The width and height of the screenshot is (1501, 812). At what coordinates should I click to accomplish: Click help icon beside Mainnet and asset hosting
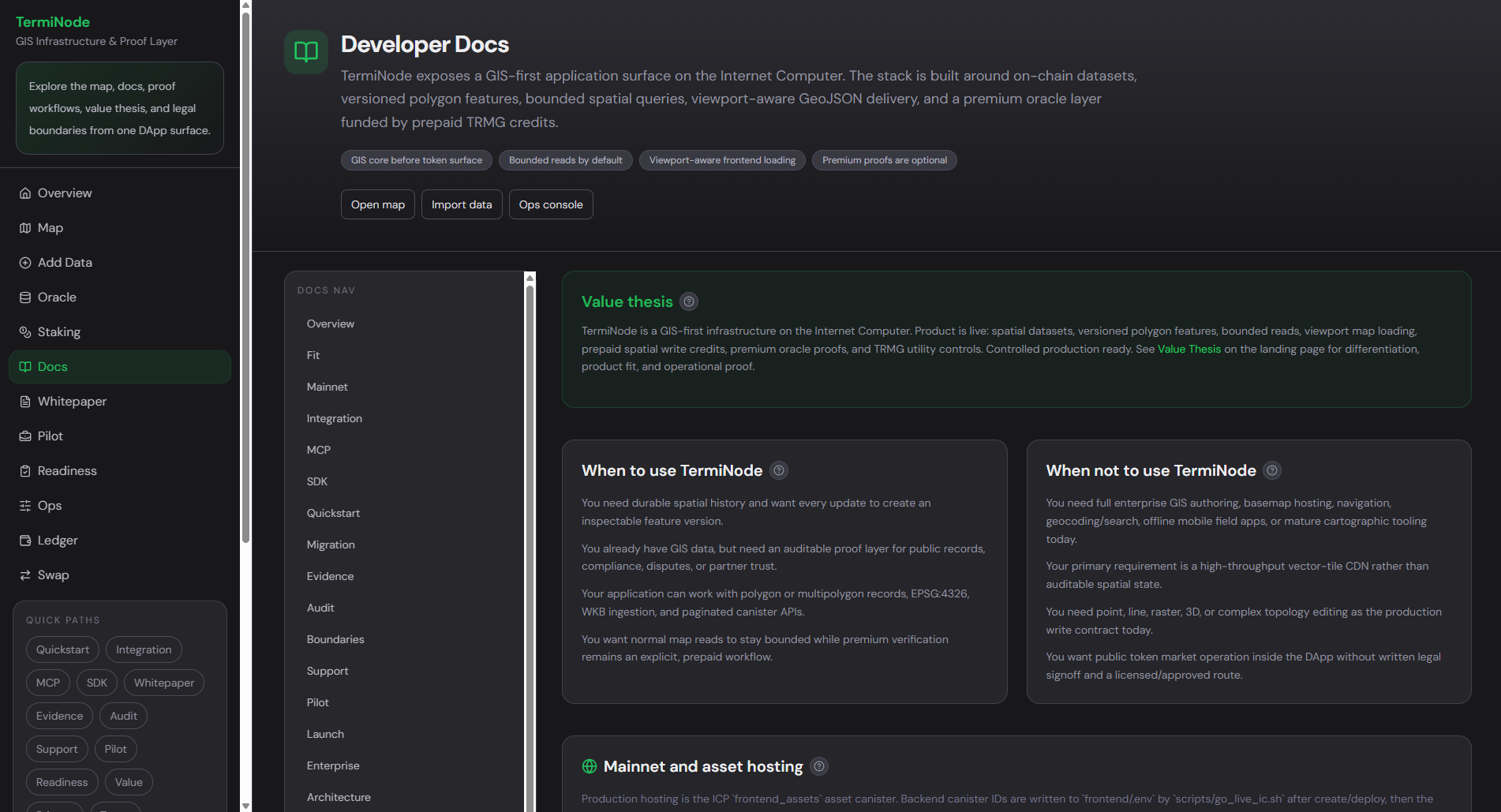coord(819,766)
